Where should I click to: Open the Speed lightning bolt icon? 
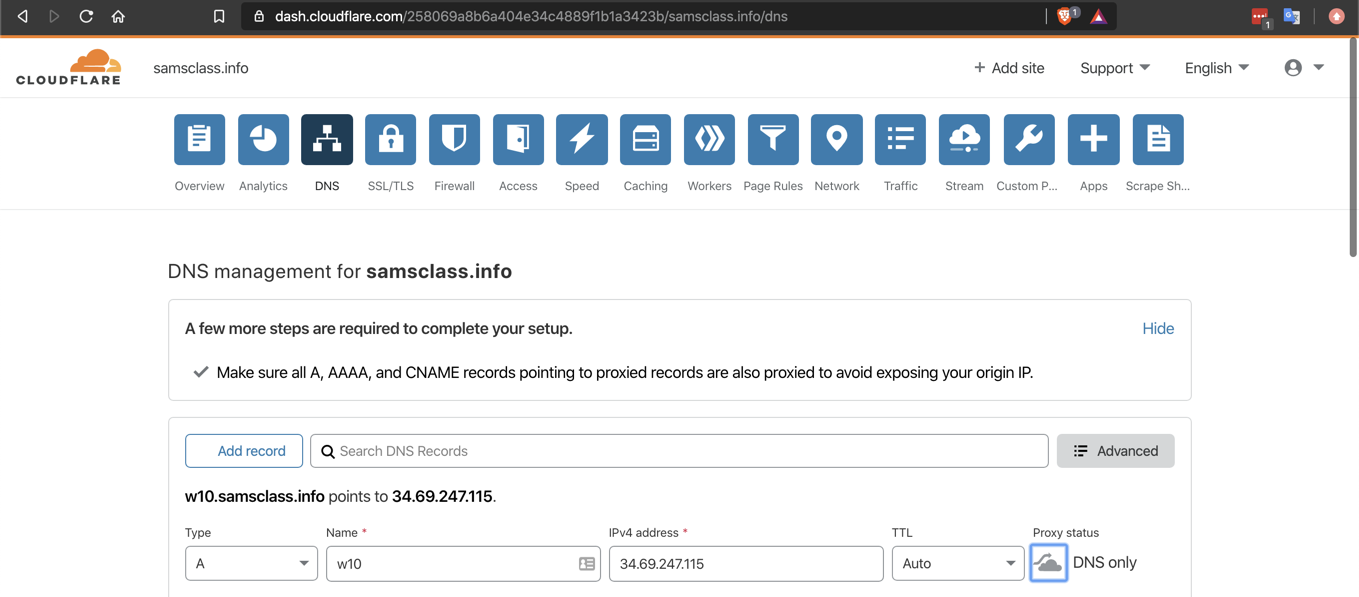coord(582,140)
